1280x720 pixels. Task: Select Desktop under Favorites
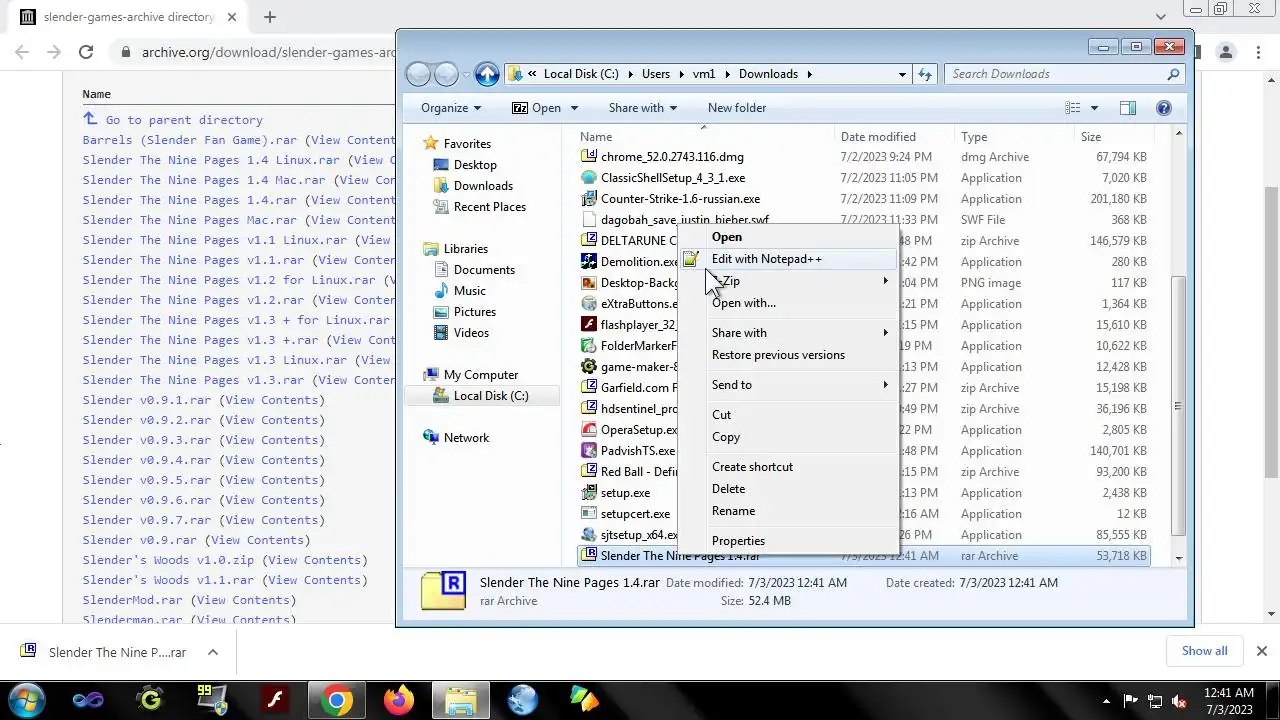(474, 165)
